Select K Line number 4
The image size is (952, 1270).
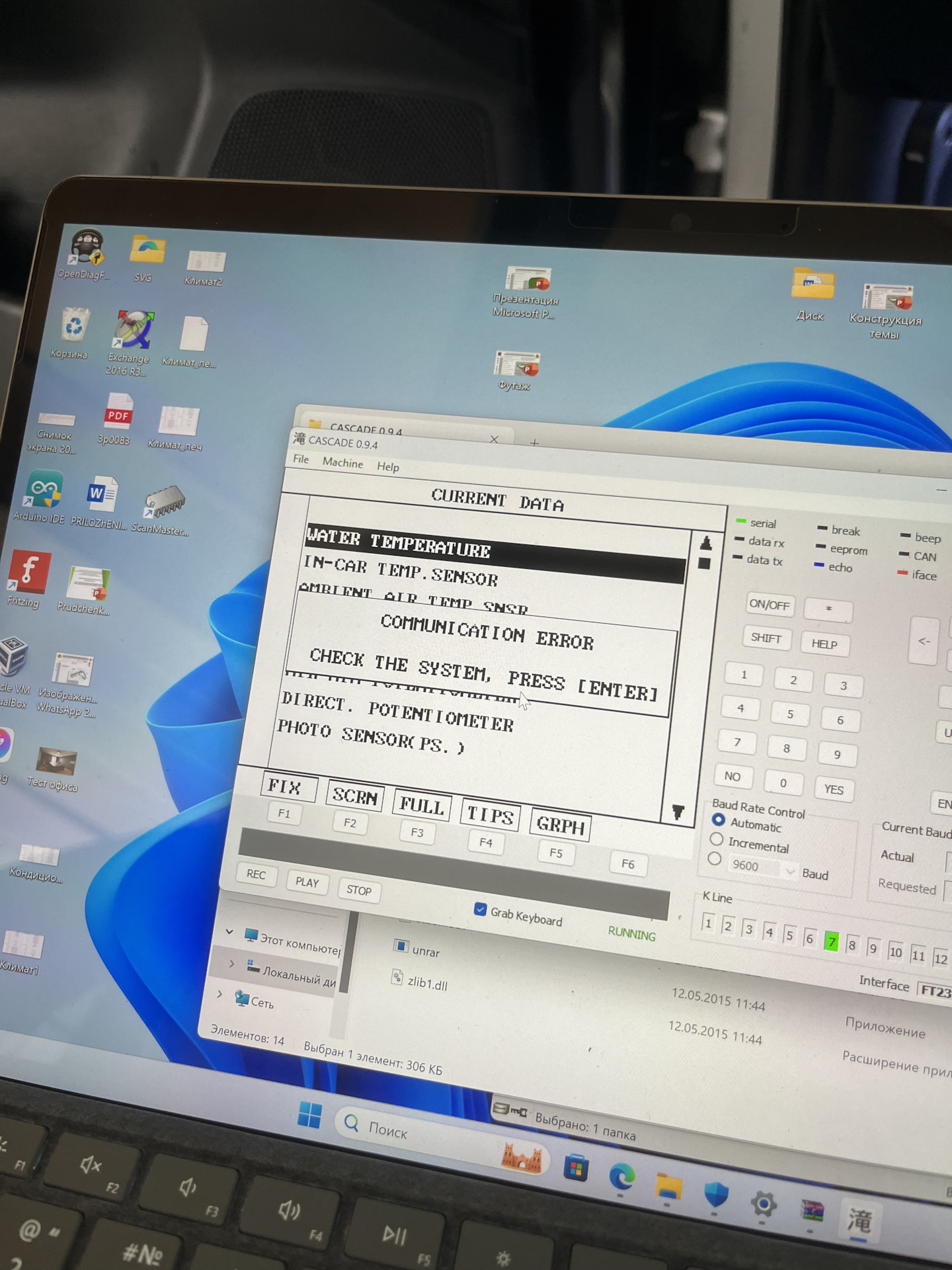click(x=769, y=932)
